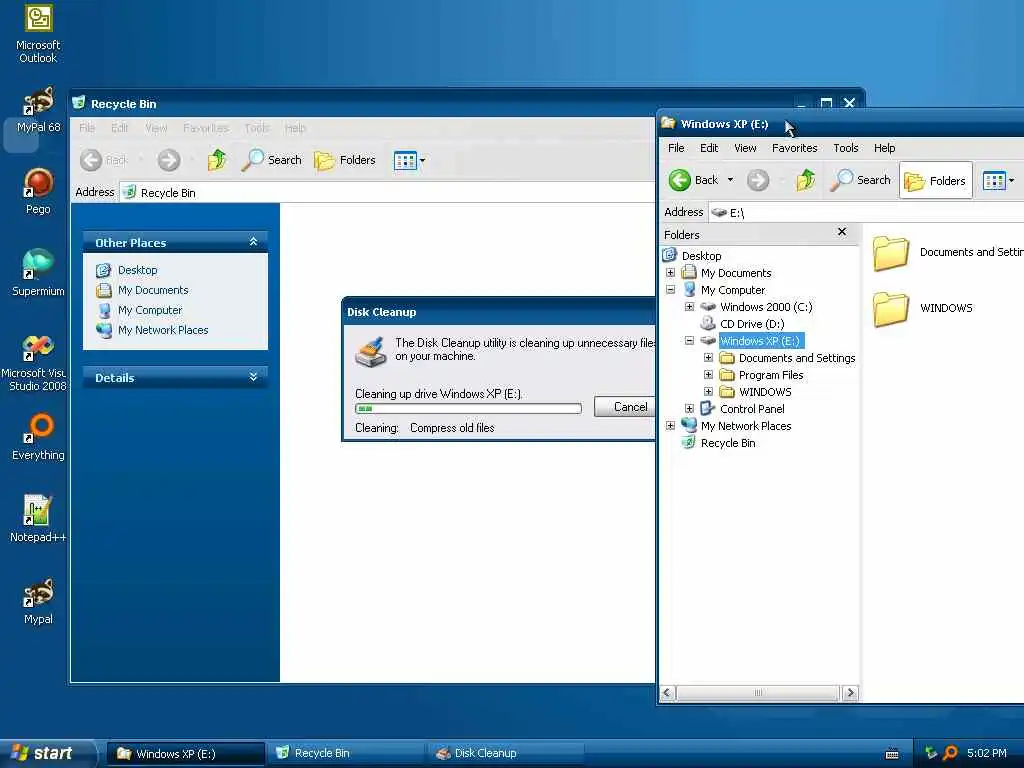The width and height of the screenshot is (1024, 768).
Task: Click Recycle Bin address bar field
Action: (388, 193)
